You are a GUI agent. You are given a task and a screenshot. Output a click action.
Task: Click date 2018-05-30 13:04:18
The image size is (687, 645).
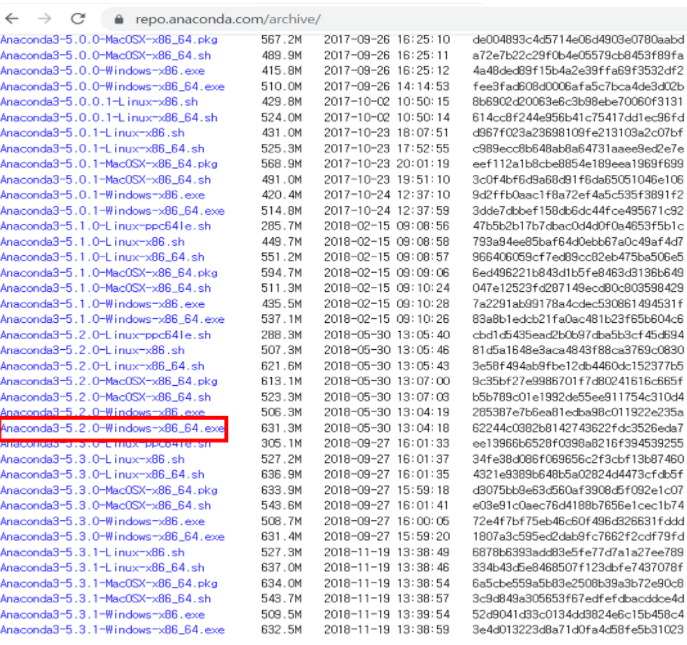click(387, 428)
